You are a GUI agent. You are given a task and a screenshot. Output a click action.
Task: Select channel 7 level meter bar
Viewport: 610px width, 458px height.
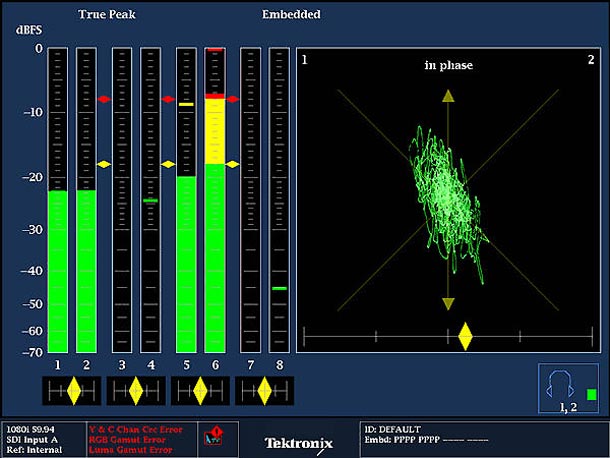click(x=251, y=200)
